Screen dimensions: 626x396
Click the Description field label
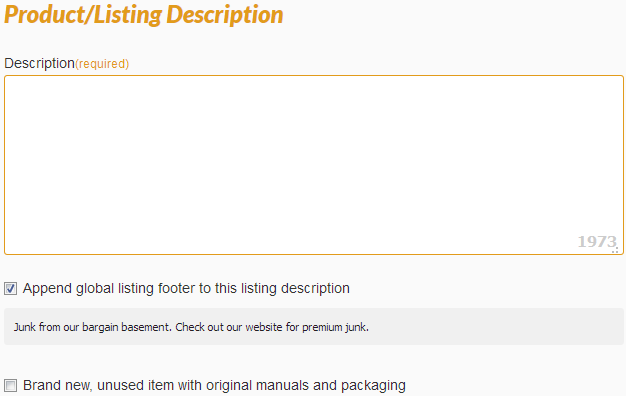point(39,63)
